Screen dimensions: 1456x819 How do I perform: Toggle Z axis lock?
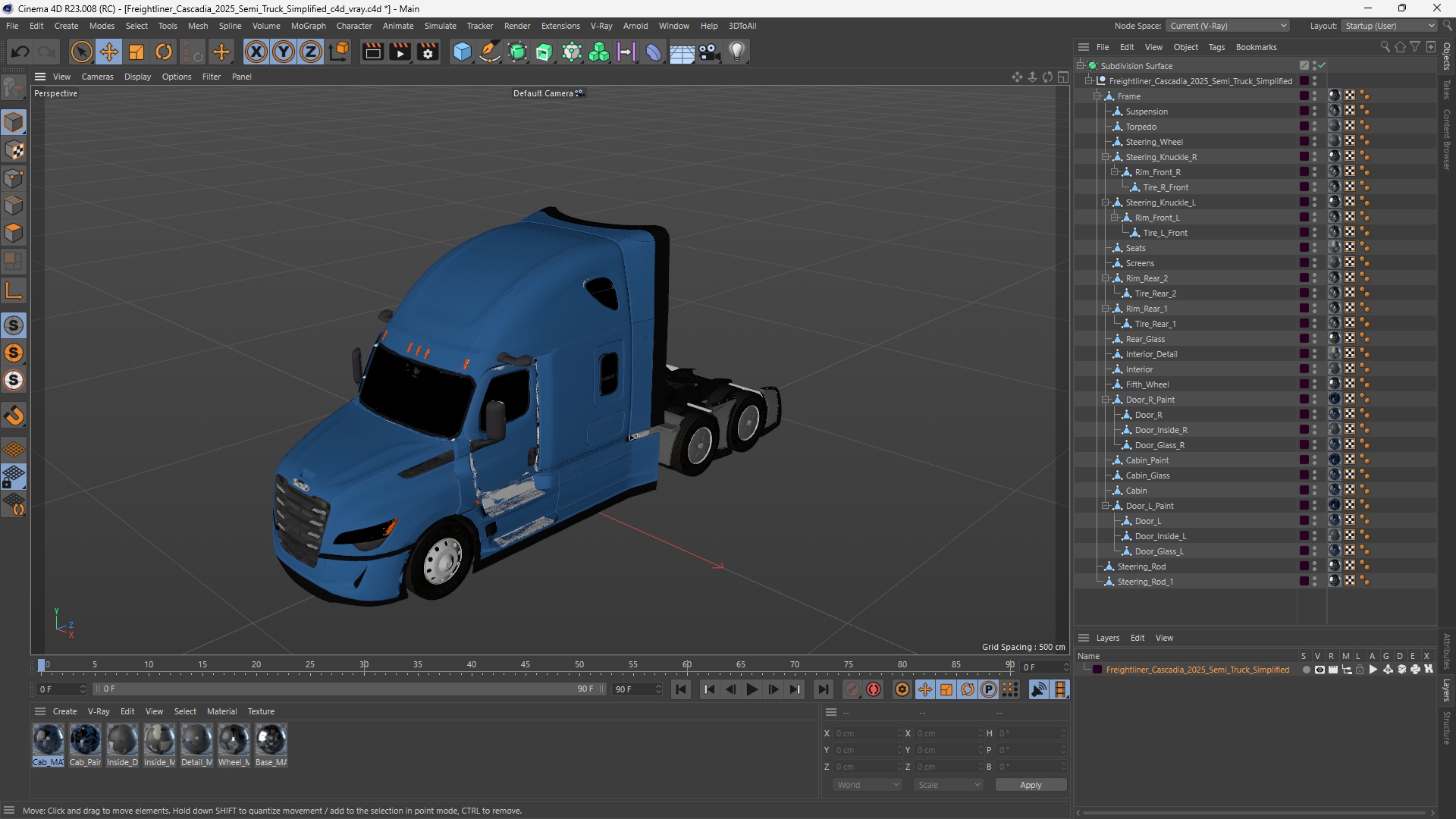point(311,52)
